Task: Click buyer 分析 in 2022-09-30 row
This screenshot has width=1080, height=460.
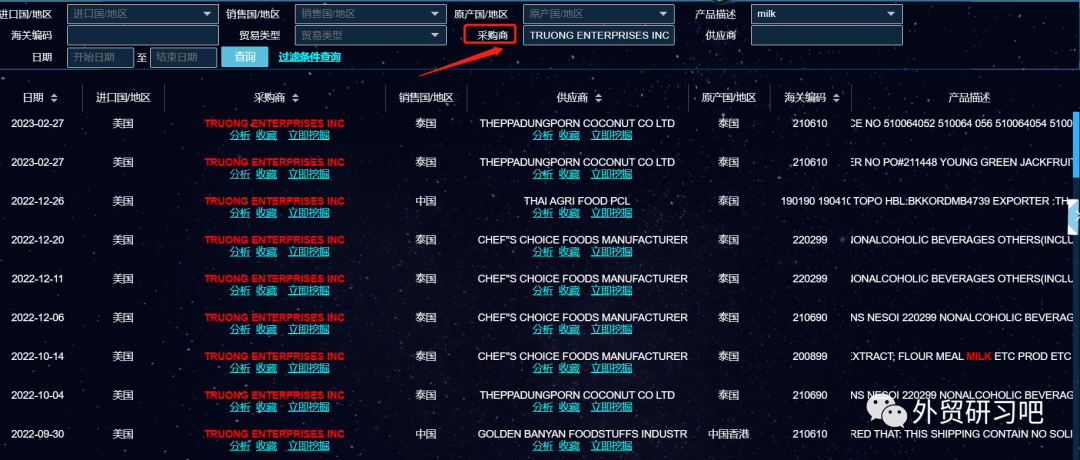Action: [x=240, y=446]
